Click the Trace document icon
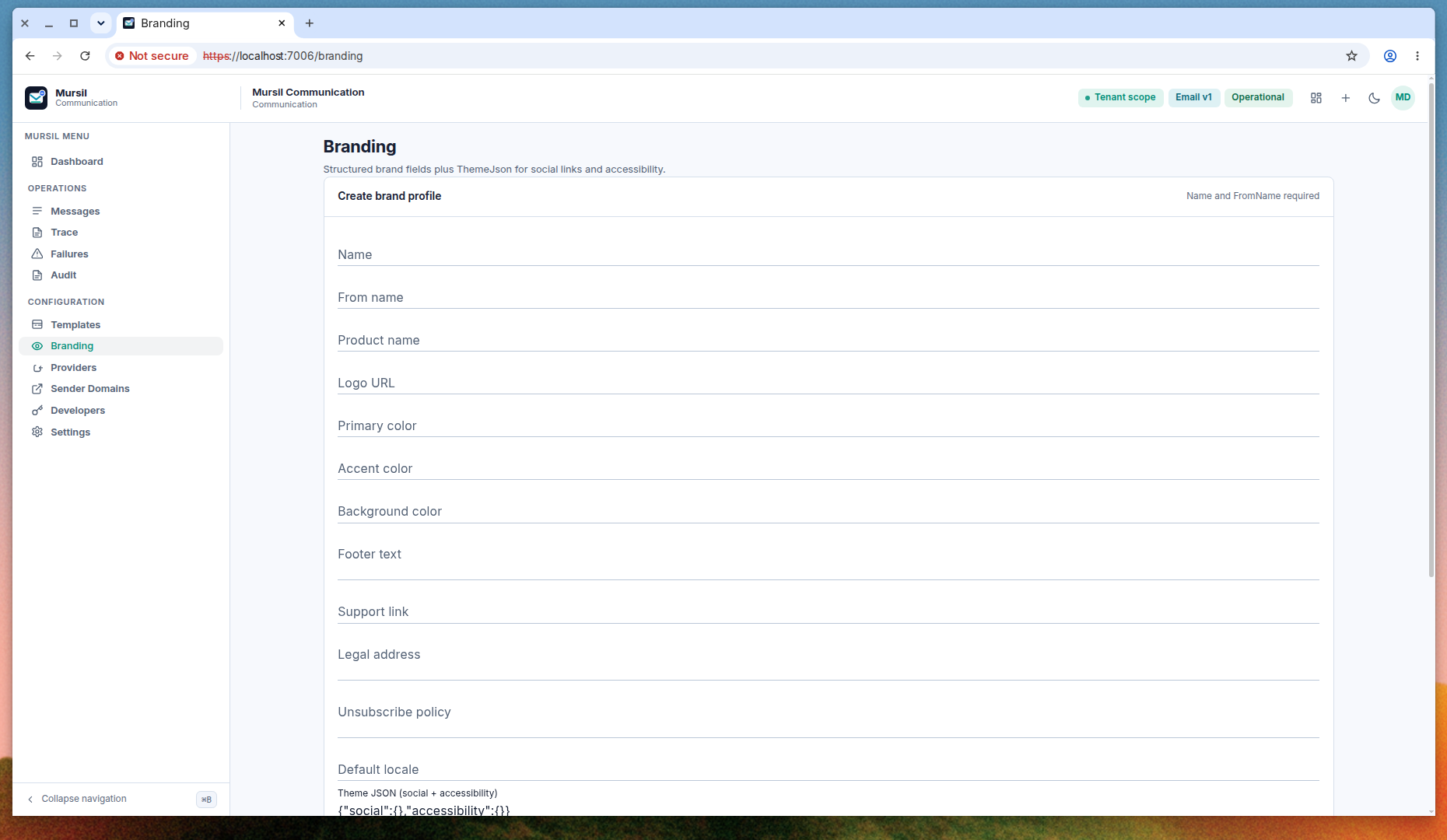1447x840 pixels. [x=37, y=233]
